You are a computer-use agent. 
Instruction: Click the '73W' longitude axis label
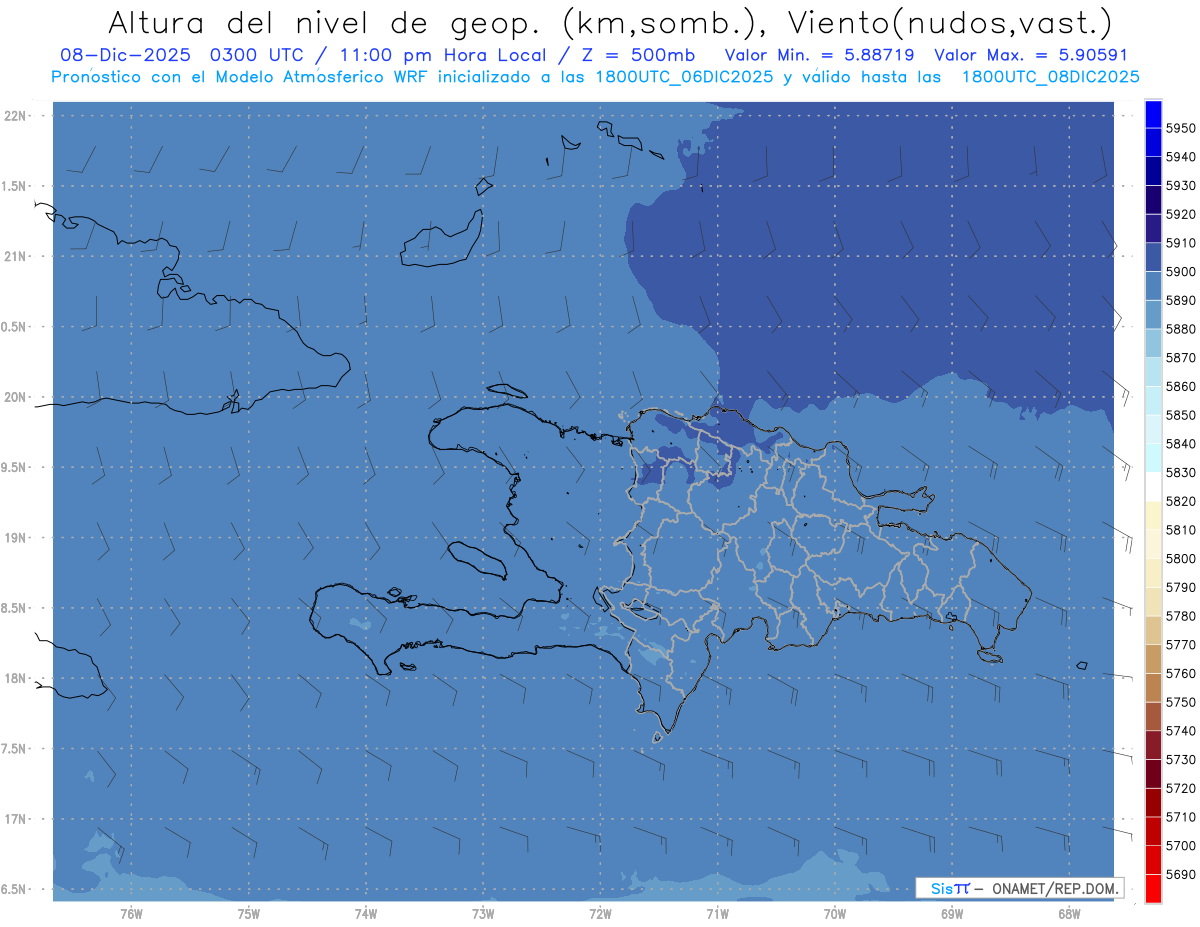(x=483, y=914)
